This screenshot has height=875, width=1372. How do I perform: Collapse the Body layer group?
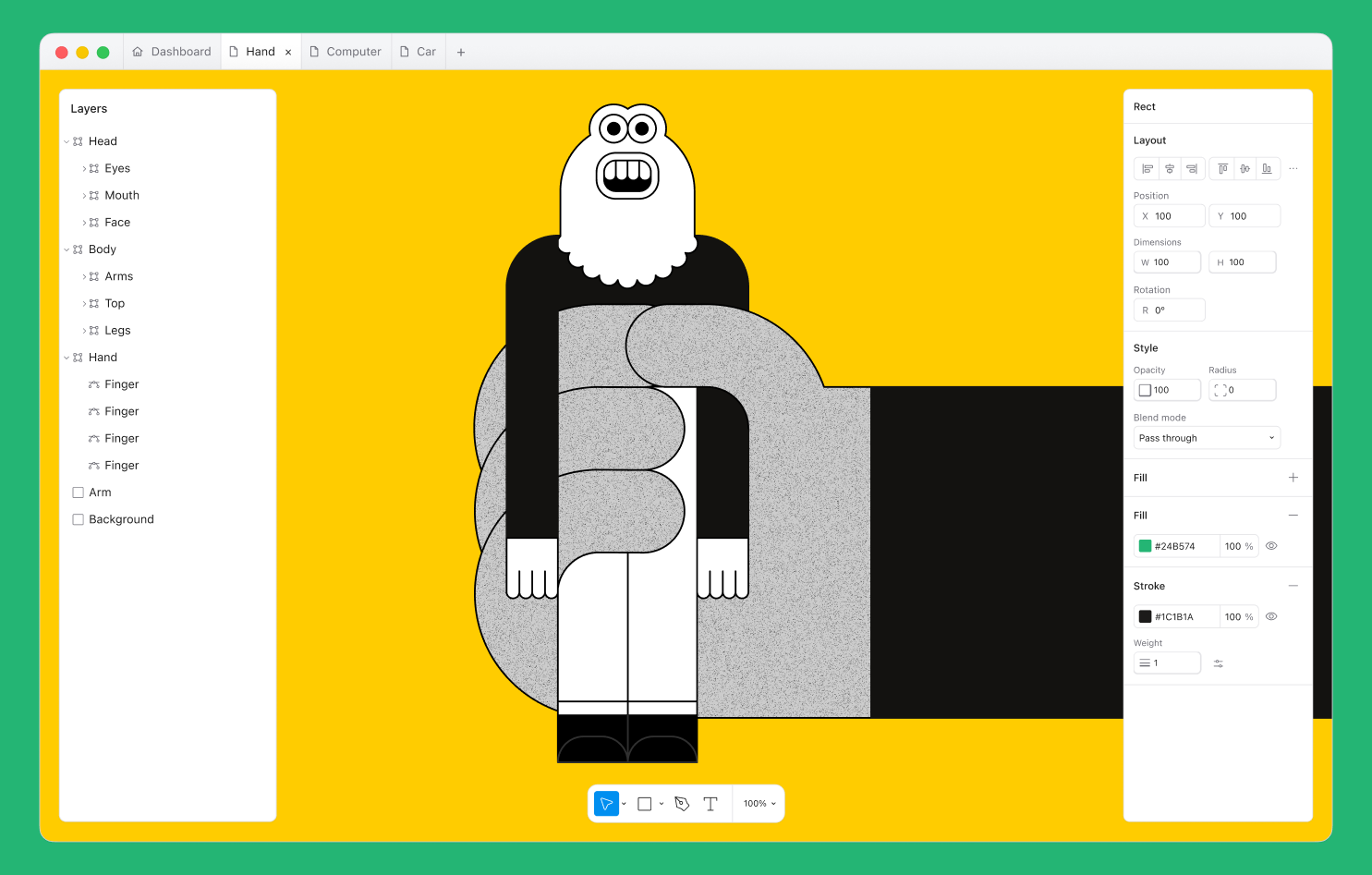pyautogui.click(x=67, y=250)
